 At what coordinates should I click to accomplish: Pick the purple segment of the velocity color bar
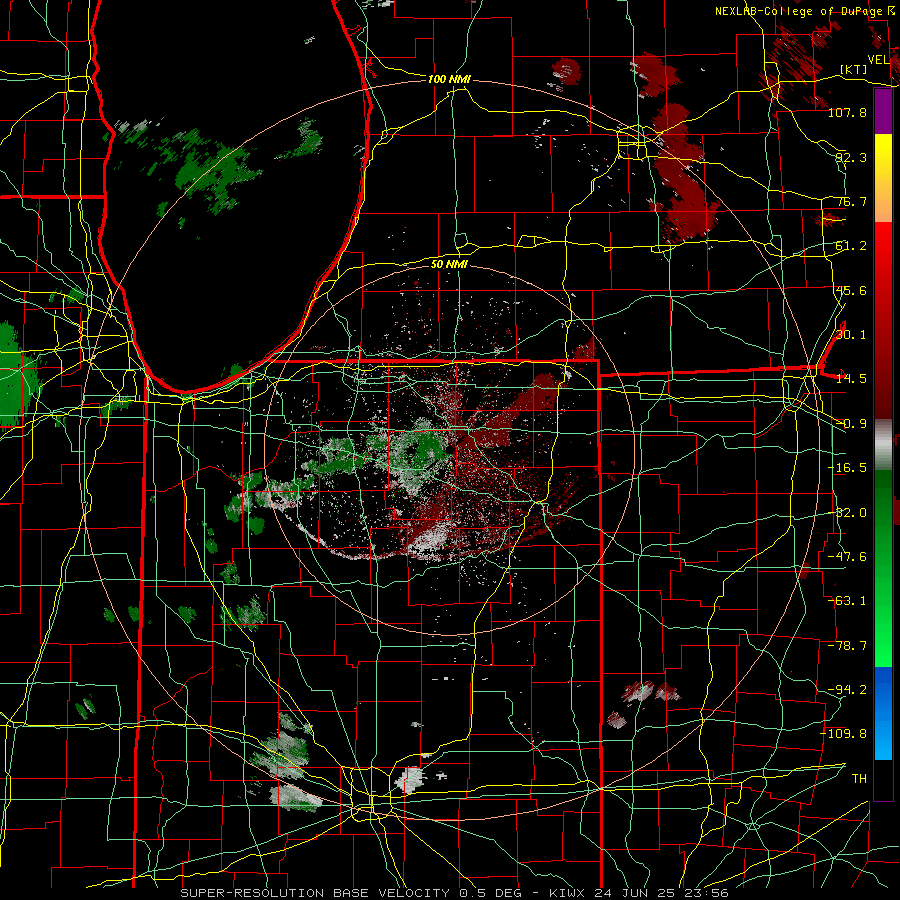coord(883,111)
